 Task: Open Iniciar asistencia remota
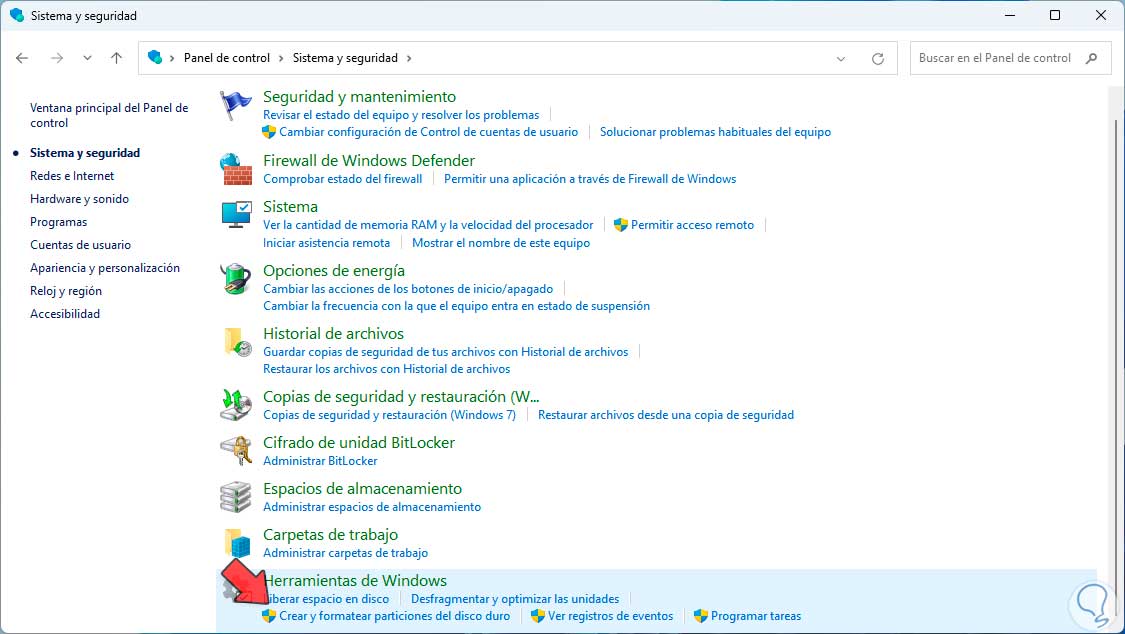(x=326, y=243)
